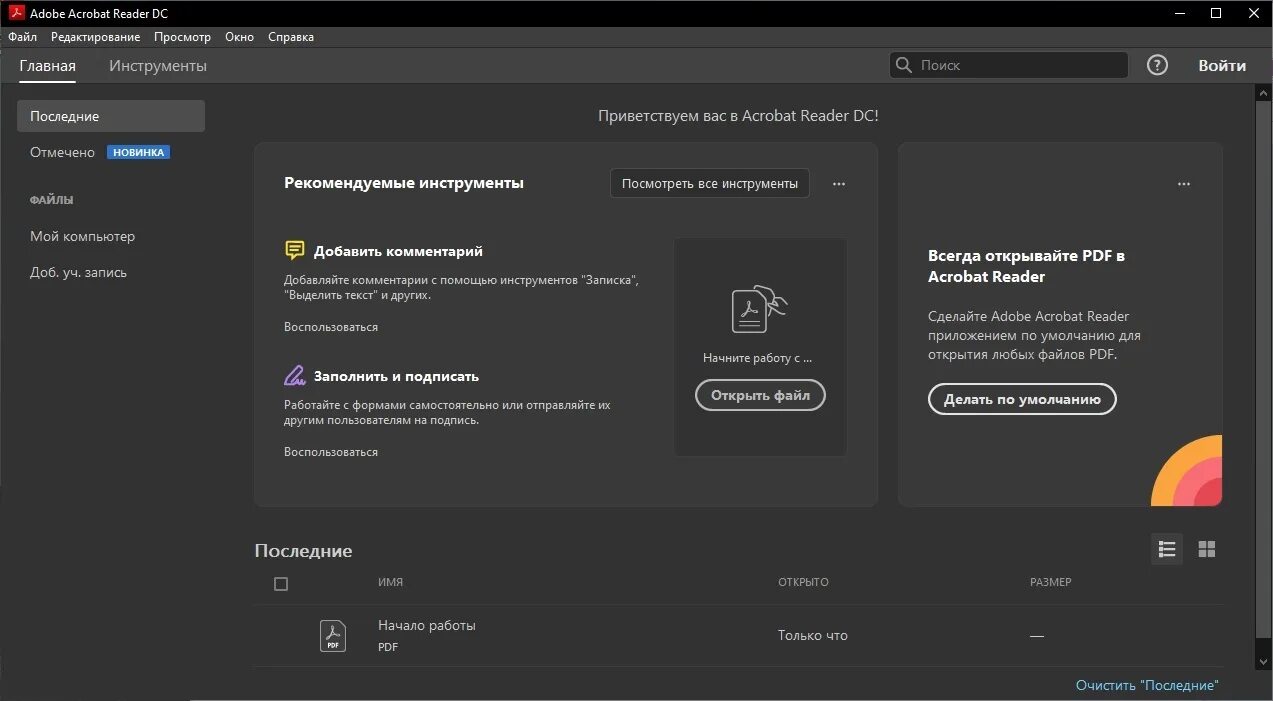Open the Редактирование menu

click(96, 37)
